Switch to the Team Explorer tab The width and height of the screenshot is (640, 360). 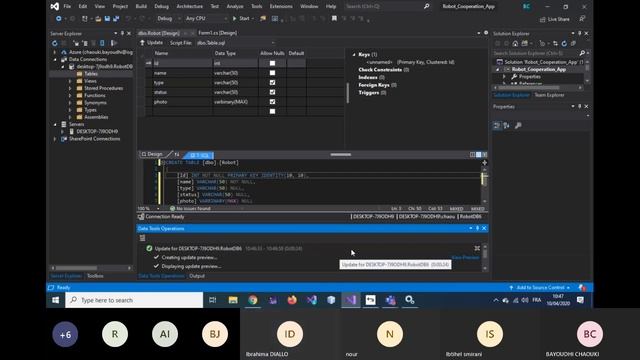pyautogui.click(x=549, y=95)
